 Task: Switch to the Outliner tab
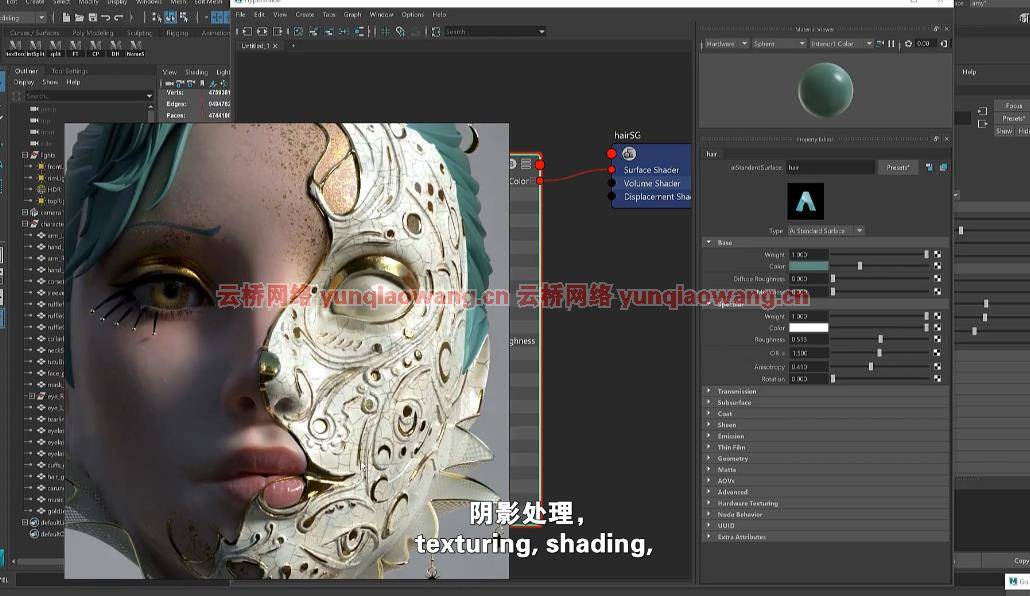coord(26,71)
